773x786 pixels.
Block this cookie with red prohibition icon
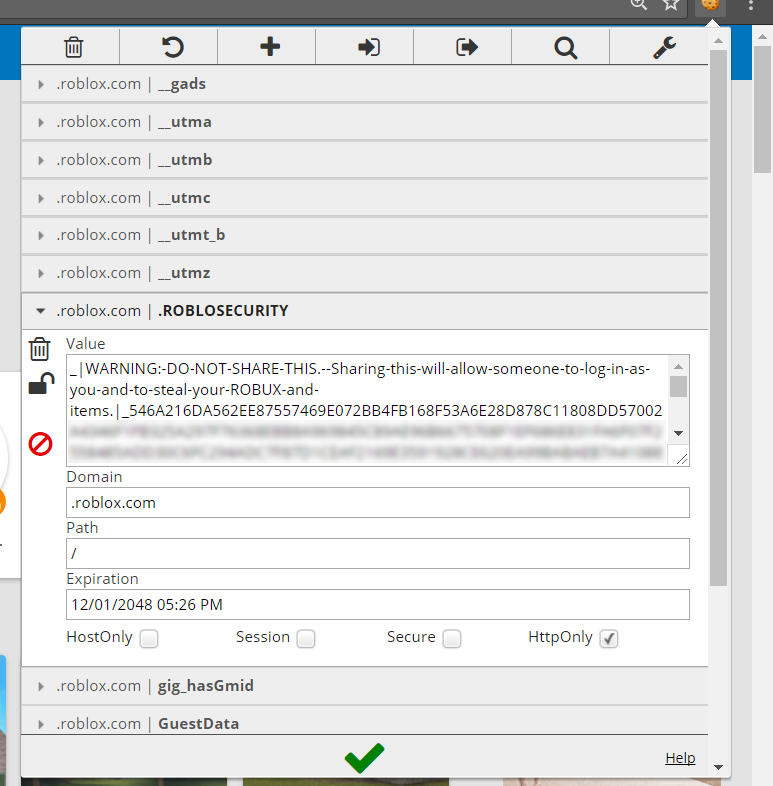(40, 444)
